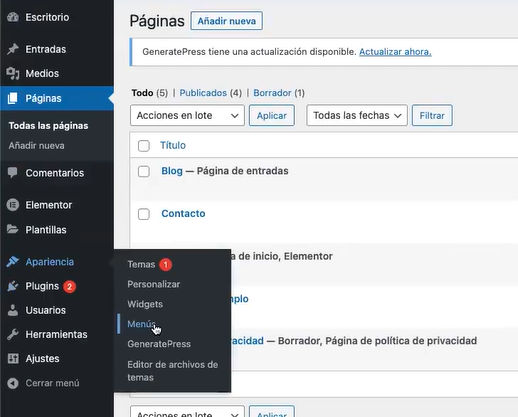Viewport: 518px width, 417px height.
Task: Open the Usuarios menu item
Action: (46, 310)
